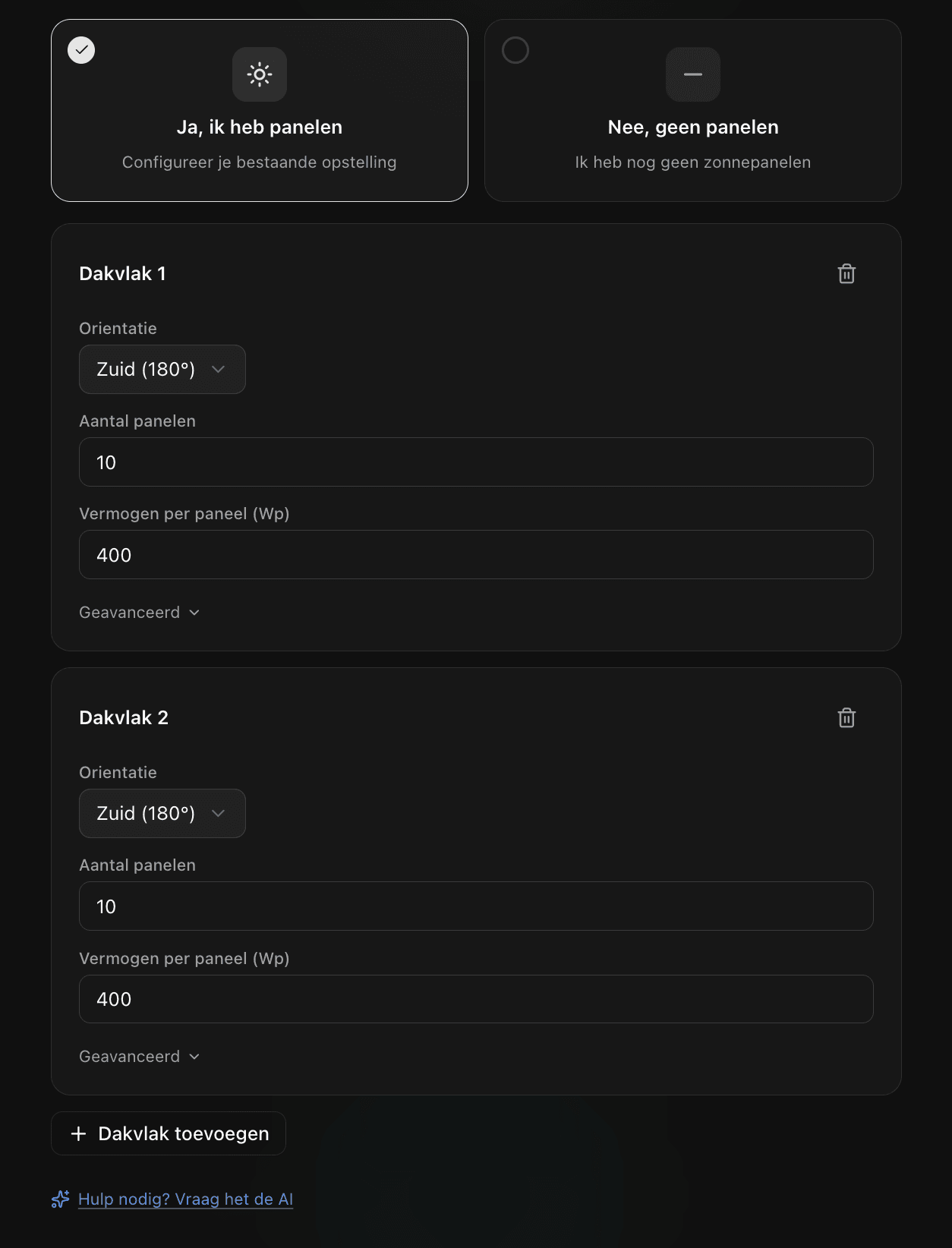
Task: Open the Orientatie dropdown of Dakvlak 1
Action: (x=162, y=370)
